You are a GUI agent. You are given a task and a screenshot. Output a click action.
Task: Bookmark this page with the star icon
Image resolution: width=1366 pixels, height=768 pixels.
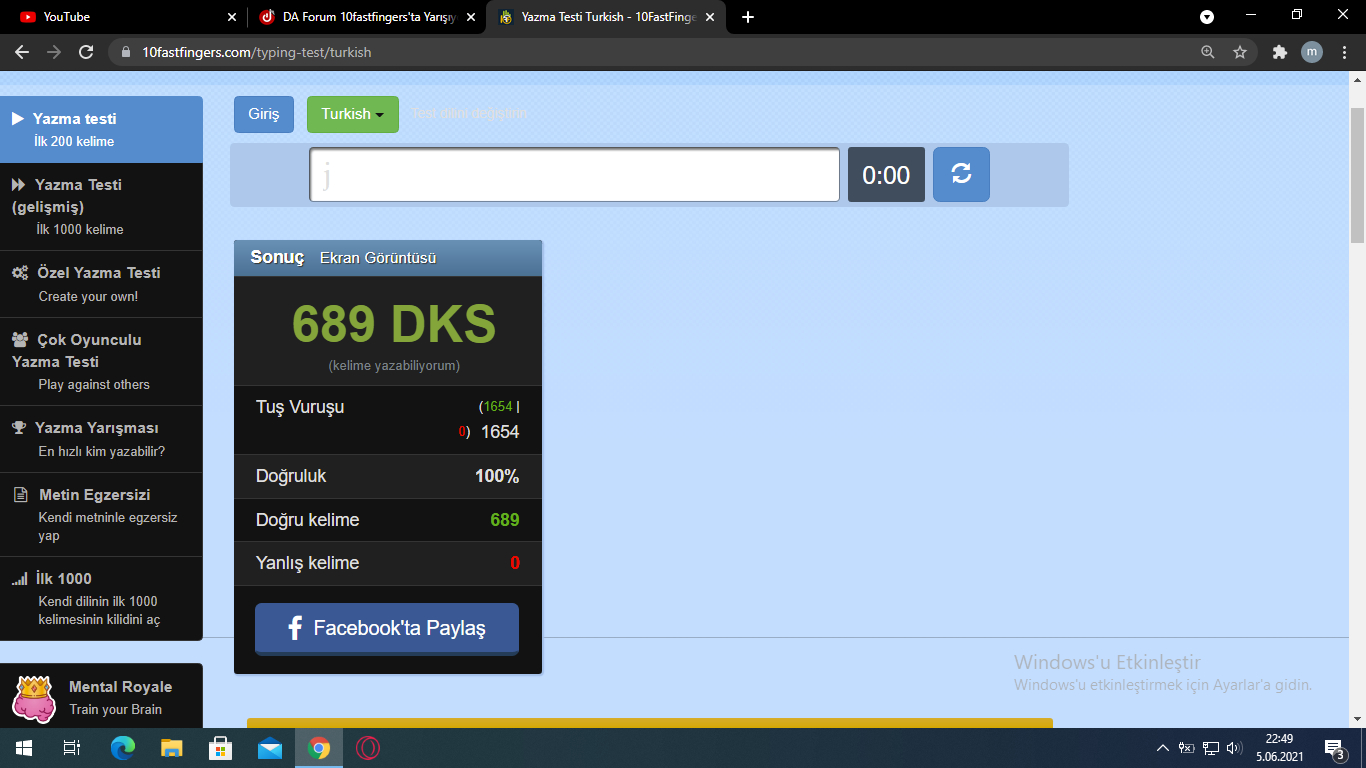click(x=1240, y=52)
